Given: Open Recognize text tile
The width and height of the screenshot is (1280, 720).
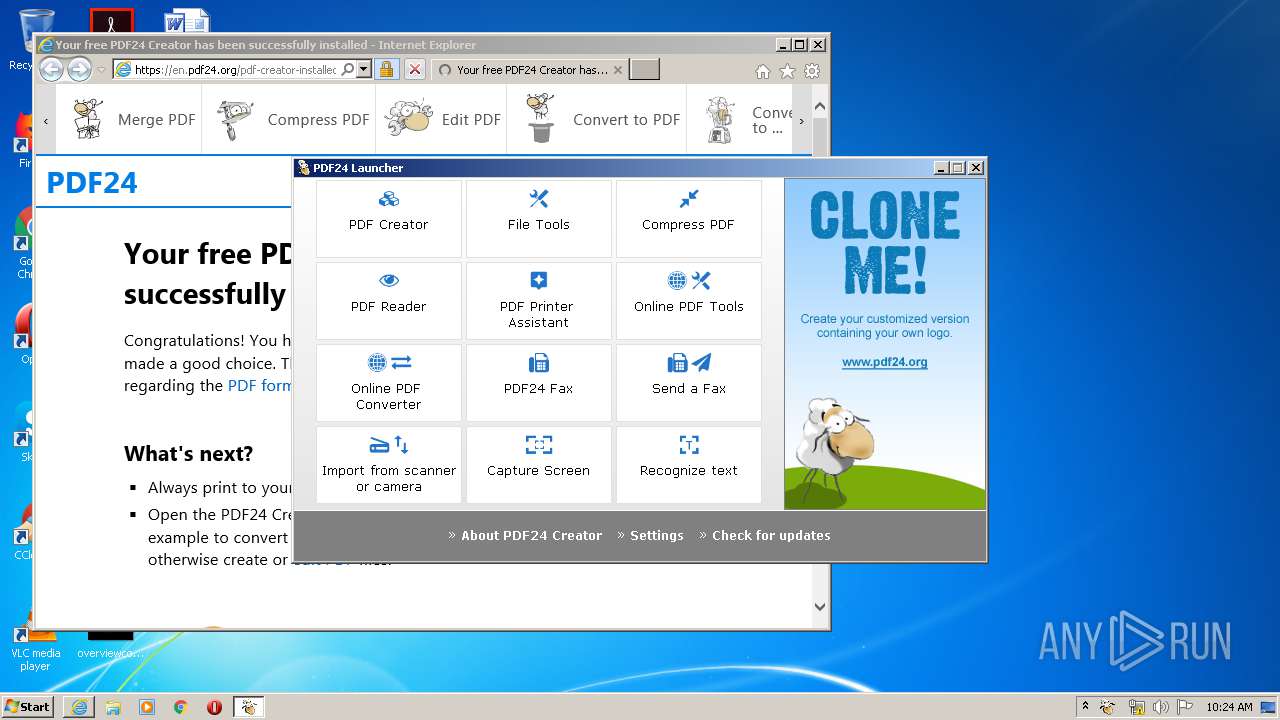Looking at the screenshot, I should pos(689,464).
